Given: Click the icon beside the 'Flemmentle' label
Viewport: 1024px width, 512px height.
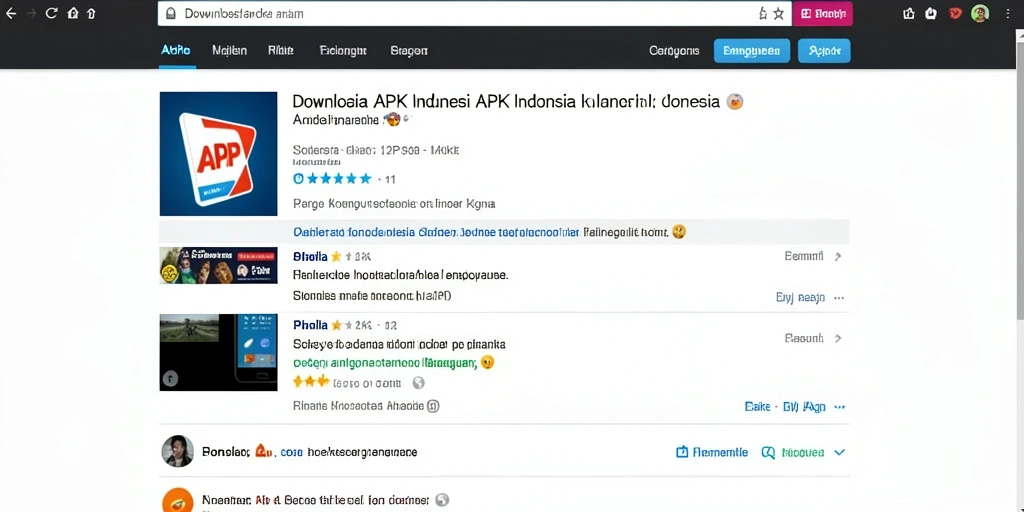Looking at the screenshot, I should tap(682, 452).
